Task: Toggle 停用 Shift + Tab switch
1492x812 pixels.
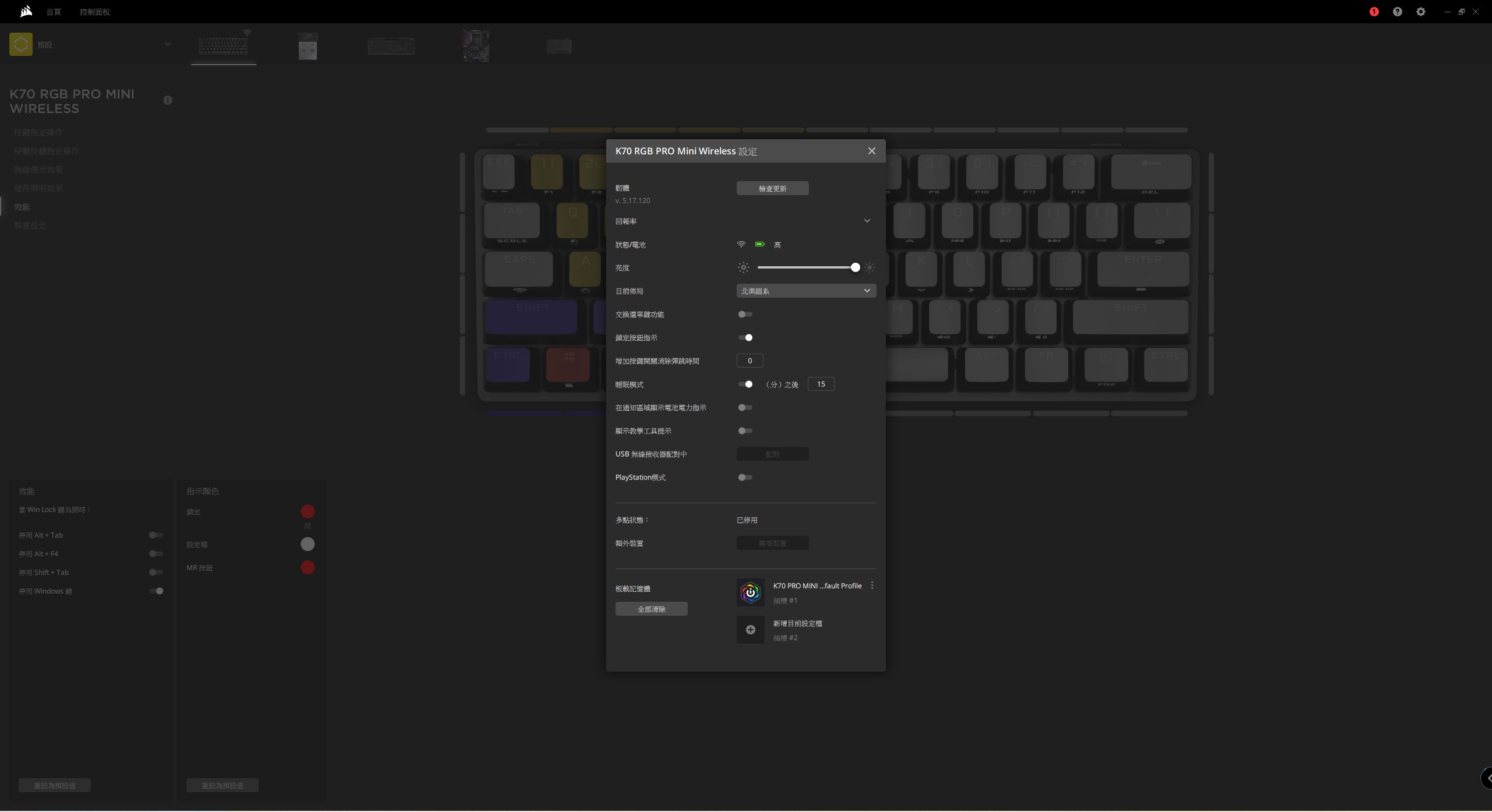Action: click(x=156, y=572)
